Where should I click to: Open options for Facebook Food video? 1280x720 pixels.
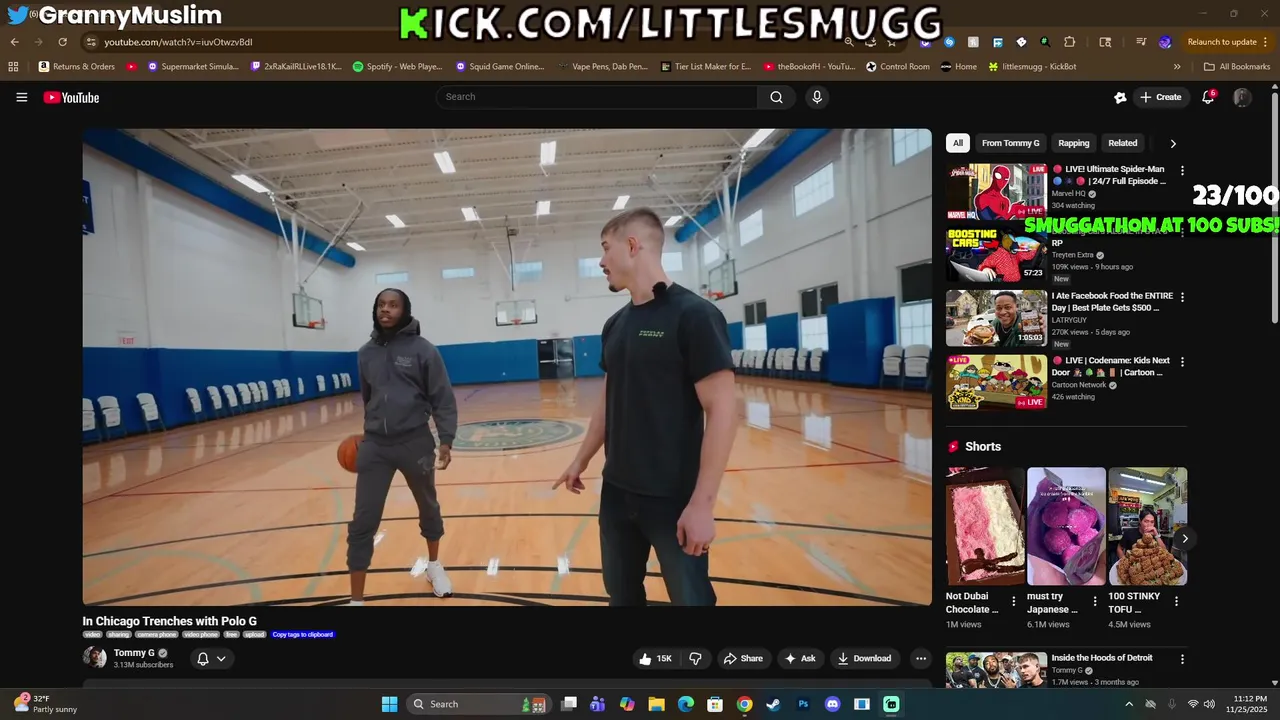(x=1182, y=298)
